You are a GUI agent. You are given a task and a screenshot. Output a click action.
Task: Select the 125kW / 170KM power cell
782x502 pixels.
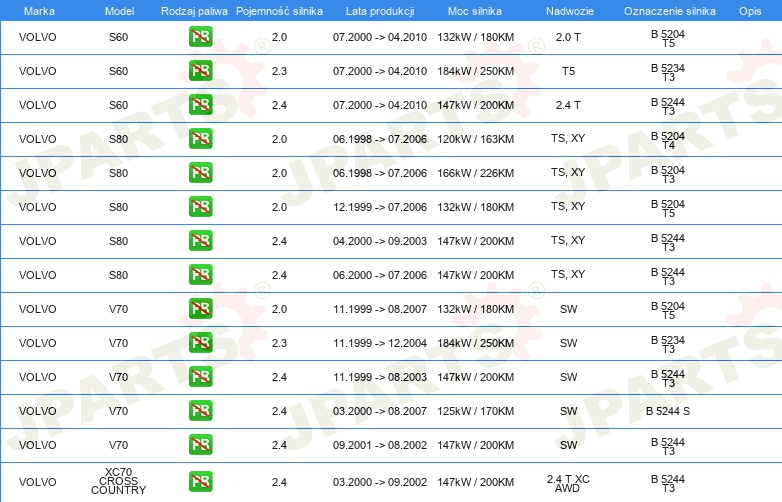pos(475,411)
